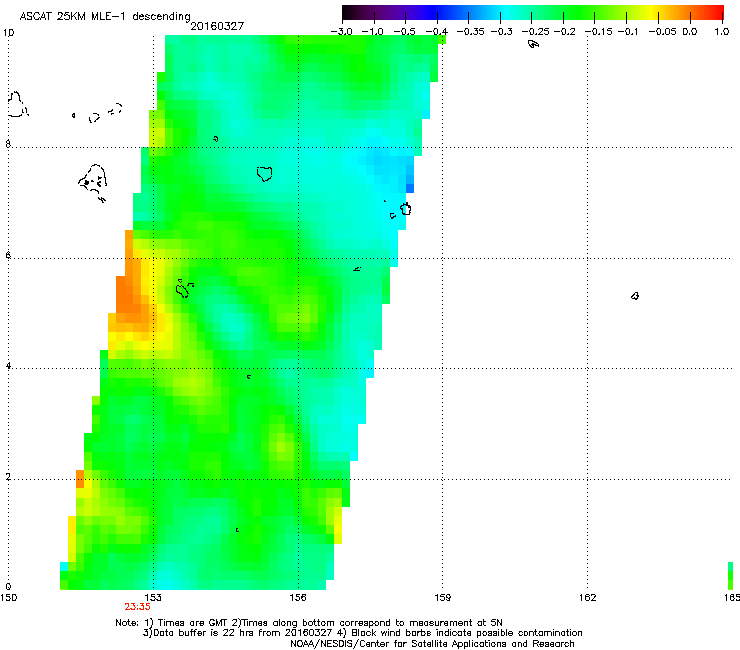The height and width of the screenshot is (650, 740).
Task: Click the note line starting 'Note: 1) Times are GMT'
Action: (x=309, y=623)
